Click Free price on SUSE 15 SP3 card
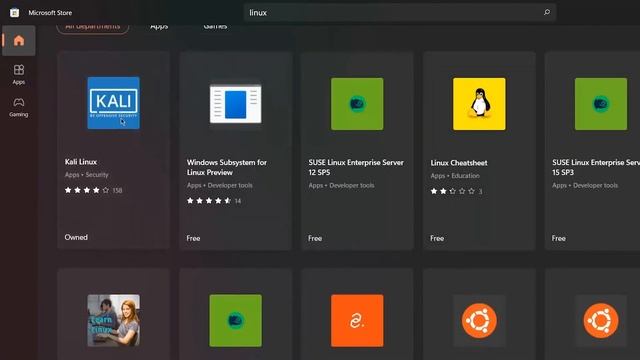This screenshot has width=640, height=360. [558, 238]
